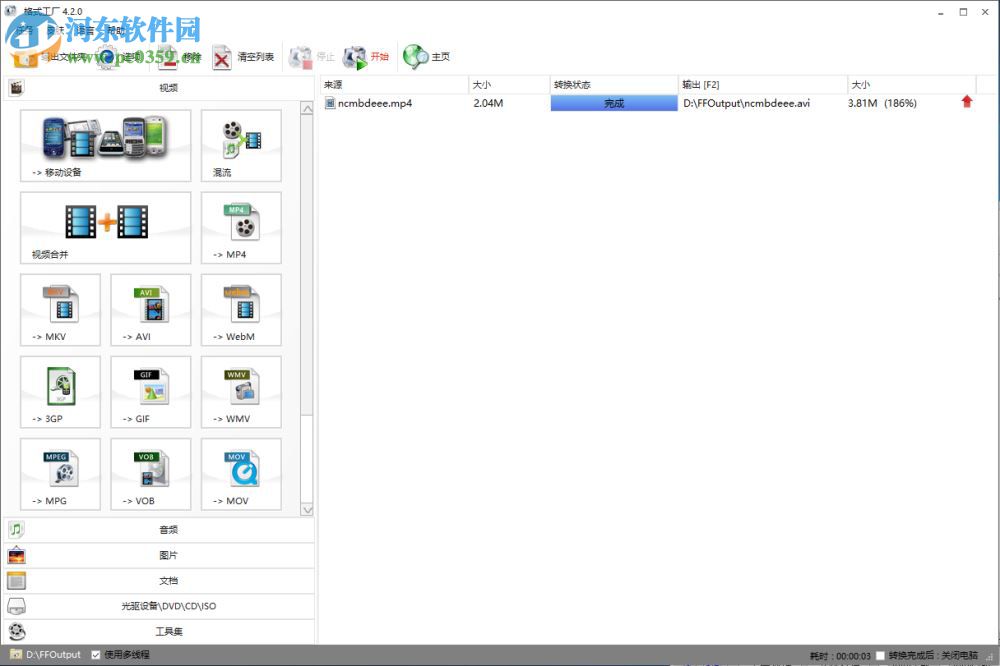1000x666 pixels.
Task: Open the 工具集 utilities category
Action: tap(158, 631)
